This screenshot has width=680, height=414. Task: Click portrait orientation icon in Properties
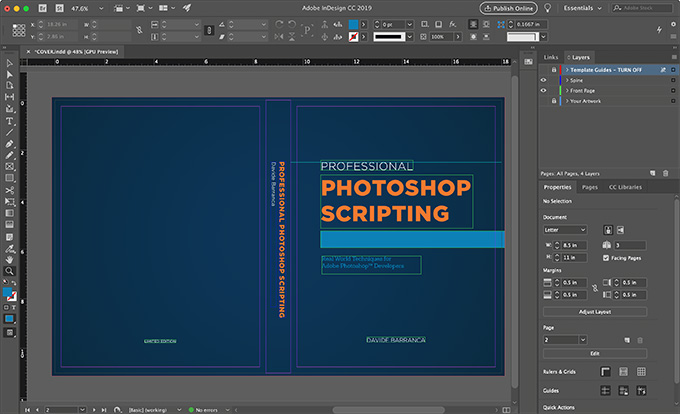608,230
